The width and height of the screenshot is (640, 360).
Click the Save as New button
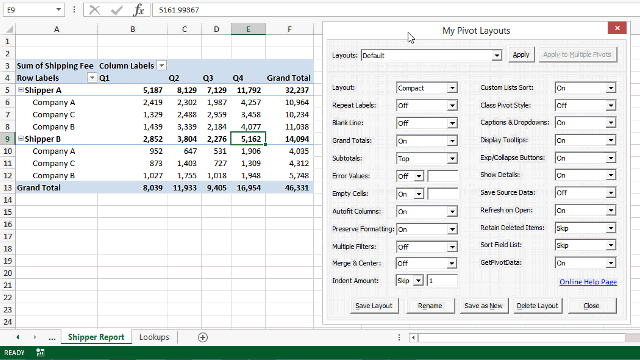pyautogui.click(x=483, y=306)
